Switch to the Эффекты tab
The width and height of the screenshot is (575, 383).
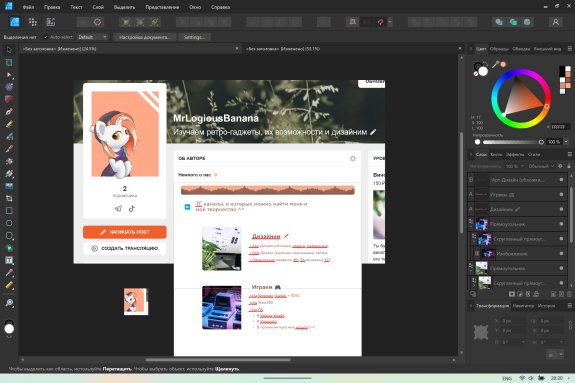(515, 154)
